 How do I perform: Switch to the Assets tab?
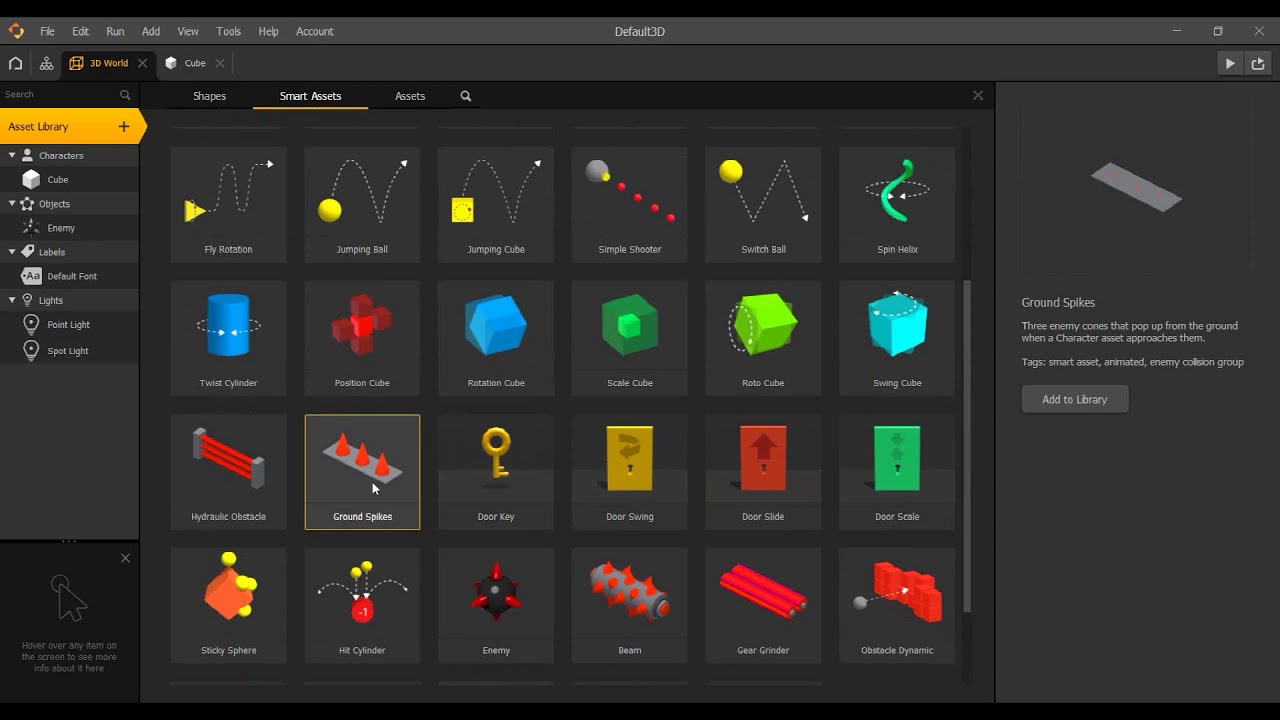pyautogui.click(x=410, y=96)
